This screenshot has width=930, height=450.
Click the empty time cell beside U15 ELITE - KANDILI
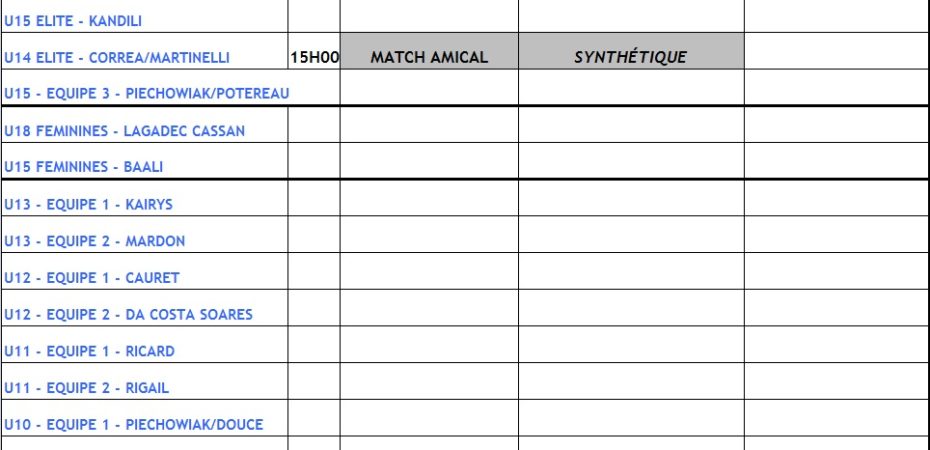click(314, 17)
